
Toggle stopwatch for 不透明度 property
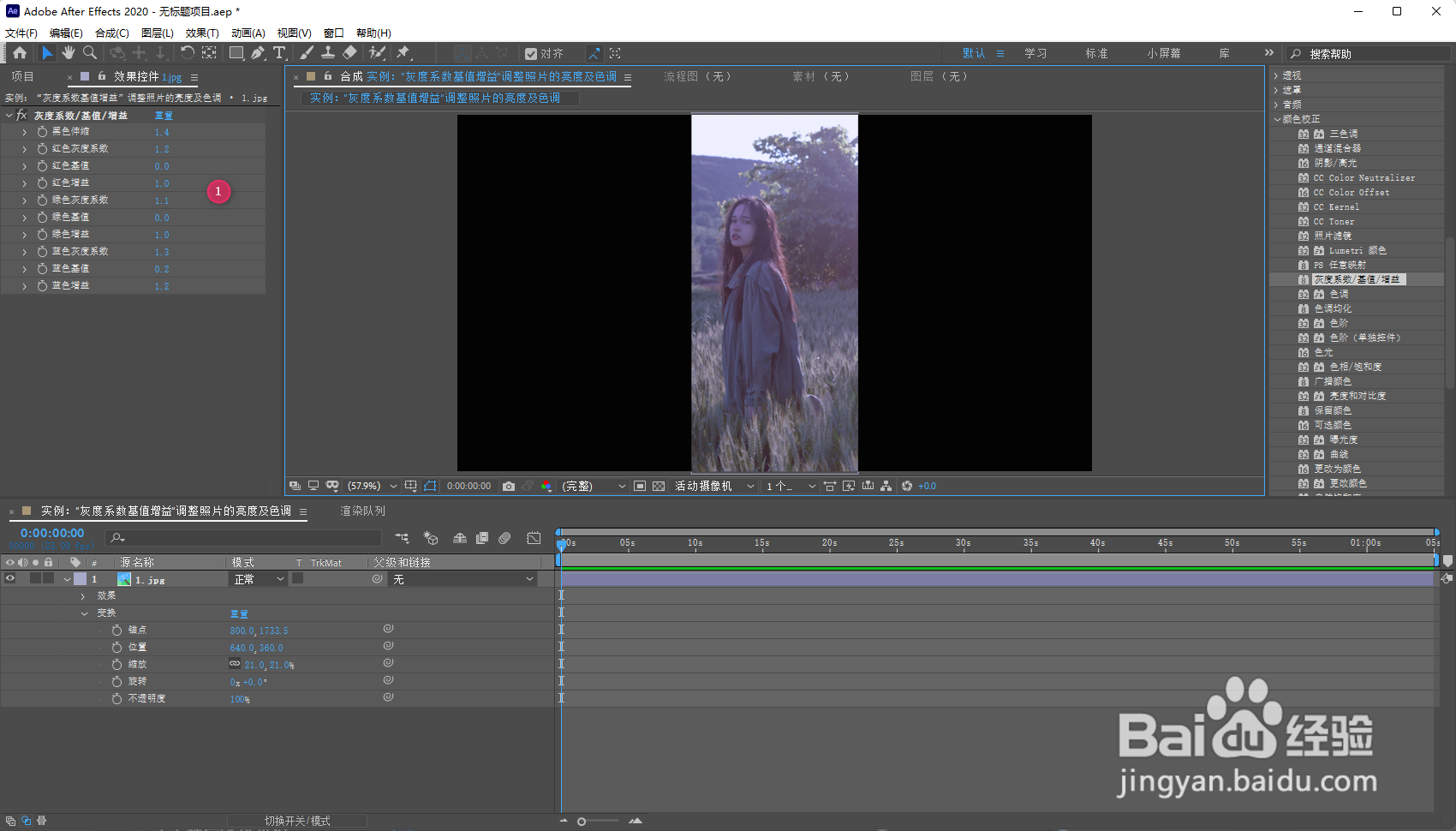(116, 698)
